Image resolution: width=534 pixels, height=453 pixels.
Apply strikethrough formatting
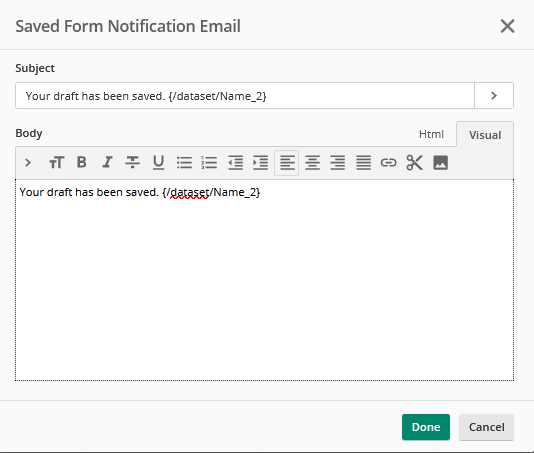tap(132, 163)
